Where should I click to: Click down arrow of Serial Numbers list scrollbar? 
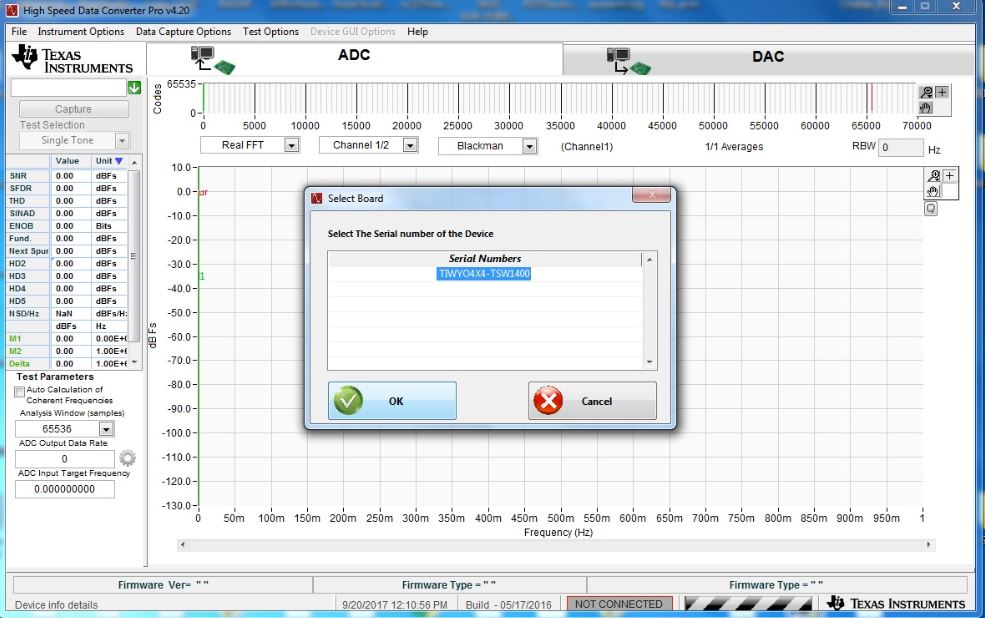(x=650, y=362)
